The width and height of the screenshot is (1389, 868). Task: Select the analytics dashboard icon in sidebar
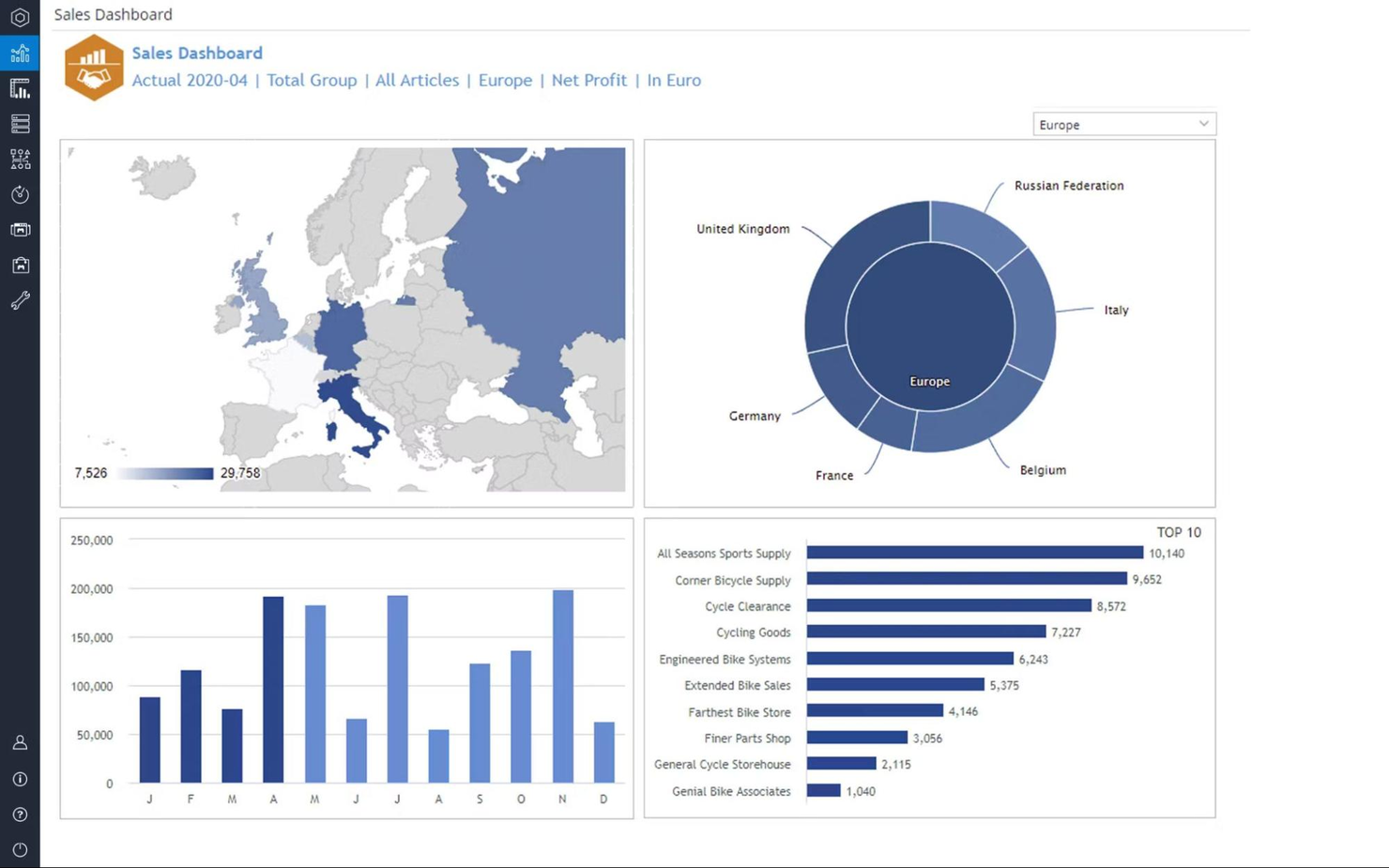click(x=20, y=53)
